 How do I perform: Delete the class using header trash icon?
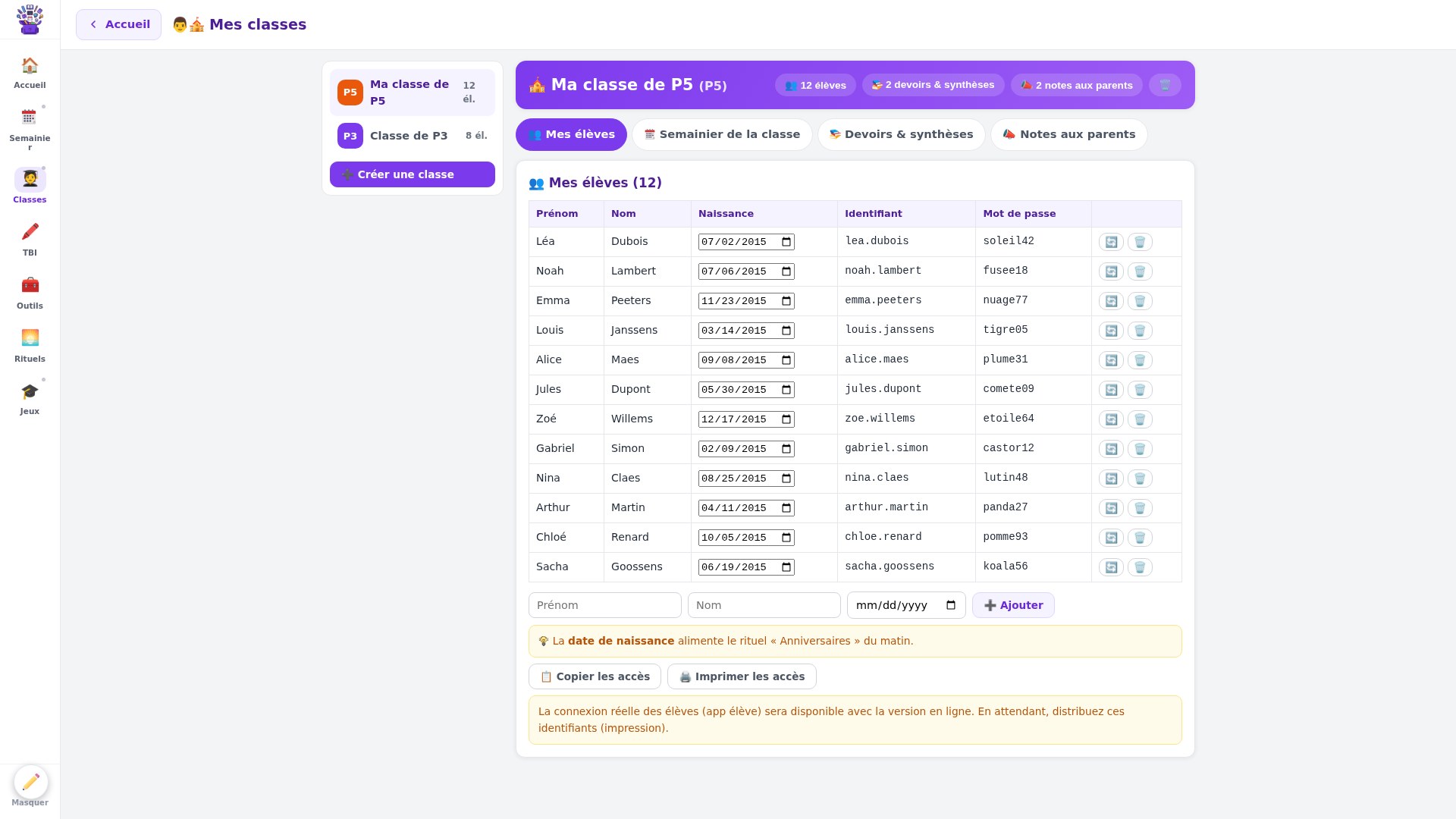[1165, 85]
